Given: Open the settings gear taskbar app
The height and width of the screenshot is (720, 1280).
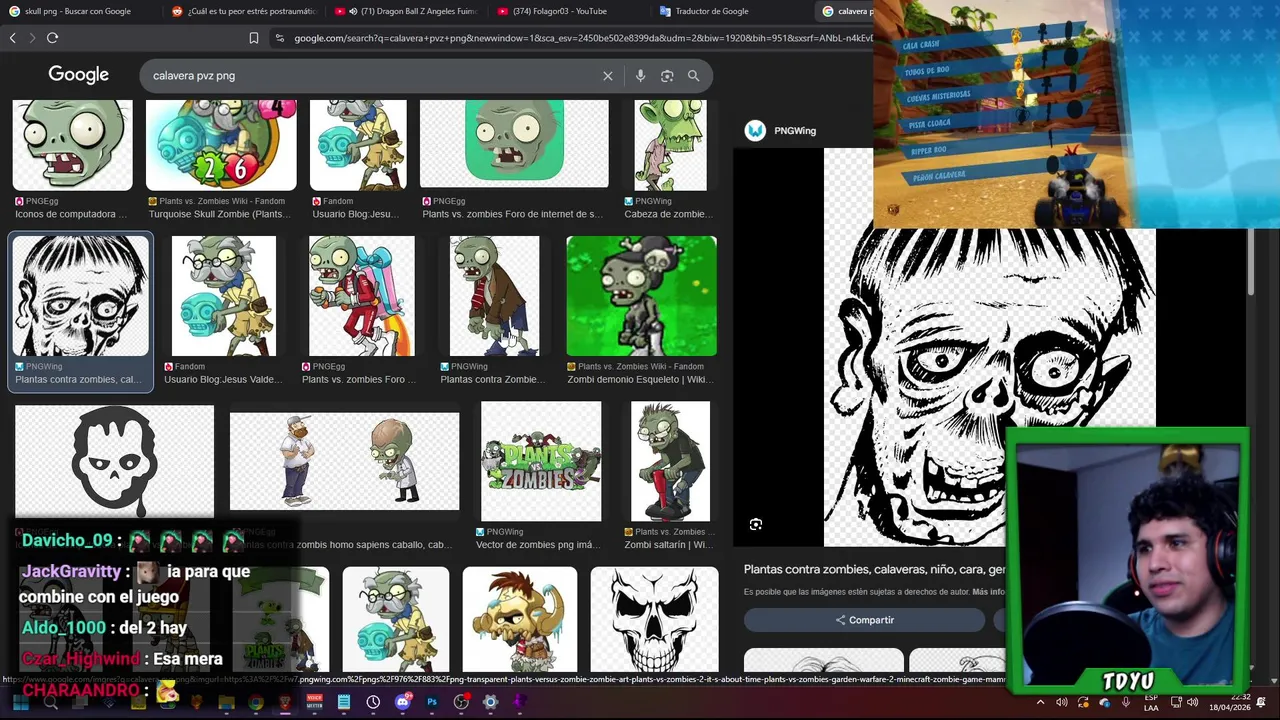Looking at the screenshot, I should (x=490, y=702).
